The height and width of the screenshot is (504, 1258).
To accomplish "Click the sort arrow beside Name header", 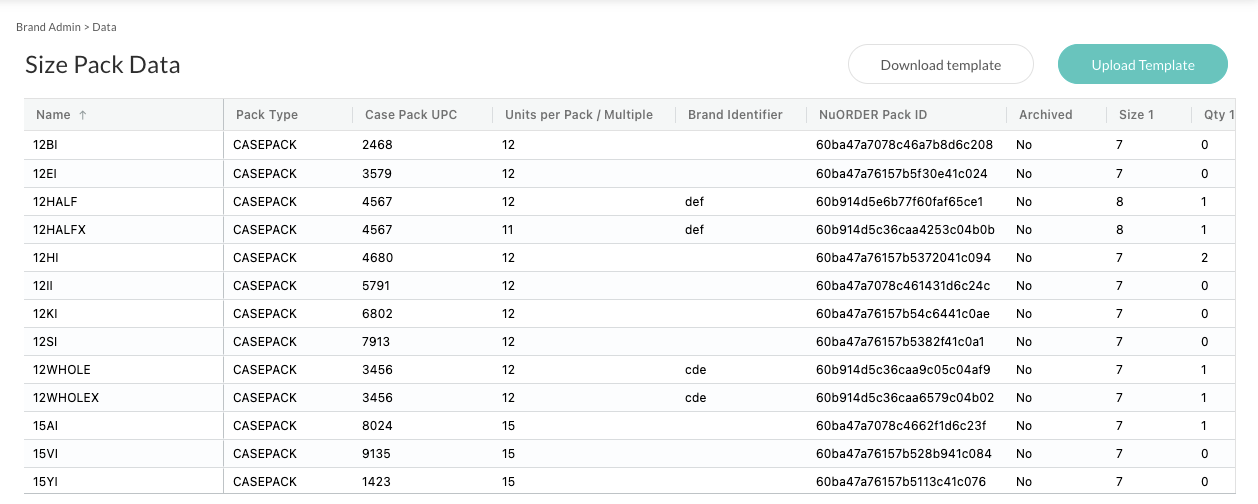I will (x=83, y=115).
